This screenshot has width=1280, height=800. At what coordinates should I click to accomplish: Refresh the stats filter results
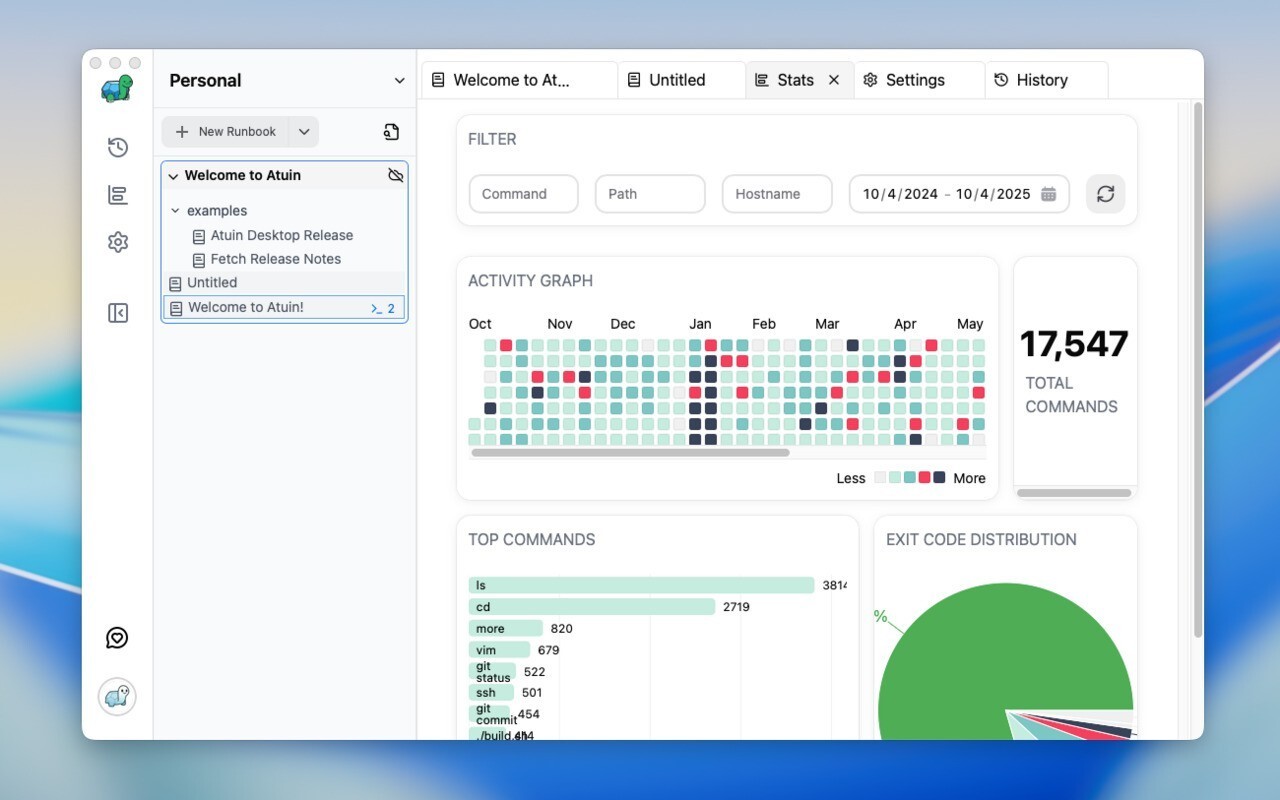click(x=1105, y=194)
